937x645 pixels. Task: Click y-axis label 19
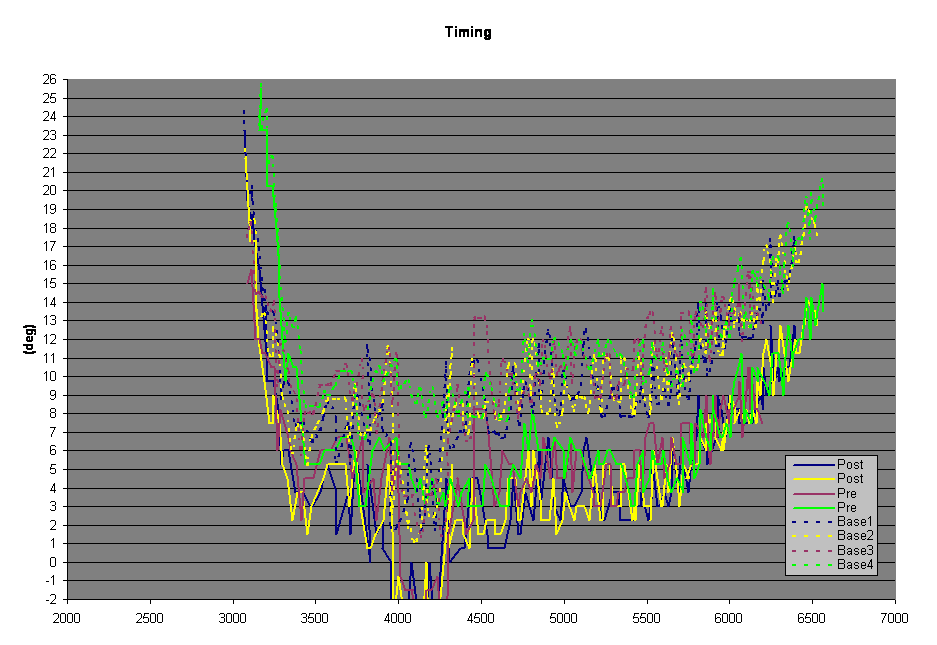coord(50,209)
